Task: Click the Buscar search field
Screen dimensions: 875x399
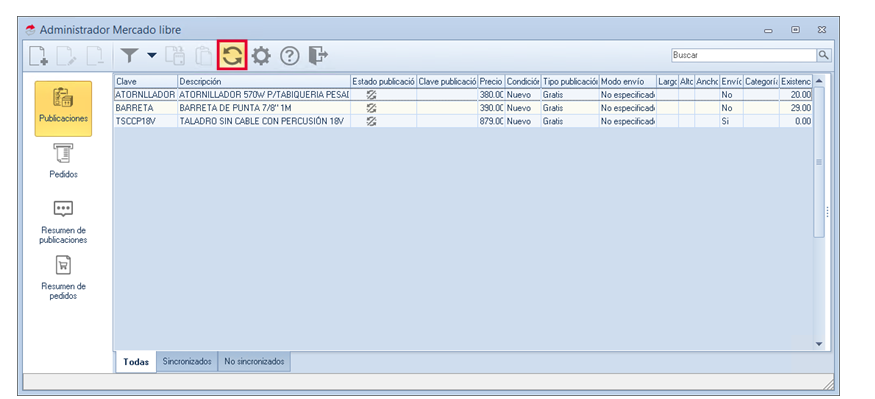Action: tap(744, 55)
